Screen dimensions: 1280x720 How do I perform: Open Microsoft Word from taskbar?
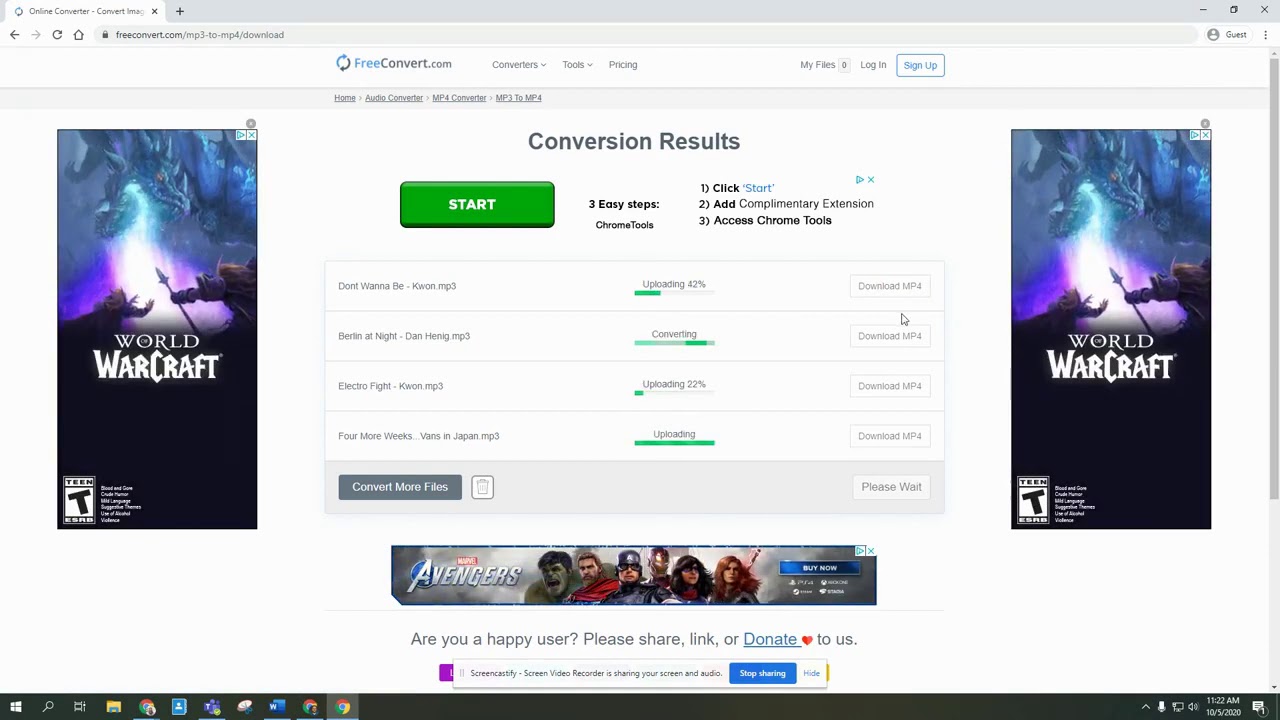pos(277,707)
